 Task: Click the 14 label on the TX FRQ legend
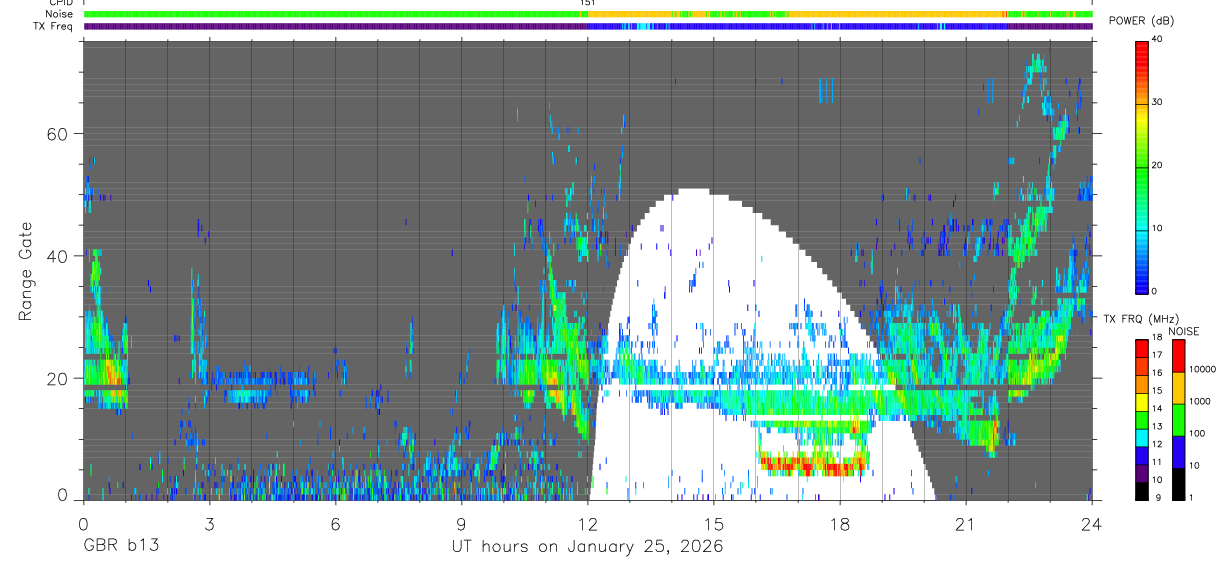1157,409
